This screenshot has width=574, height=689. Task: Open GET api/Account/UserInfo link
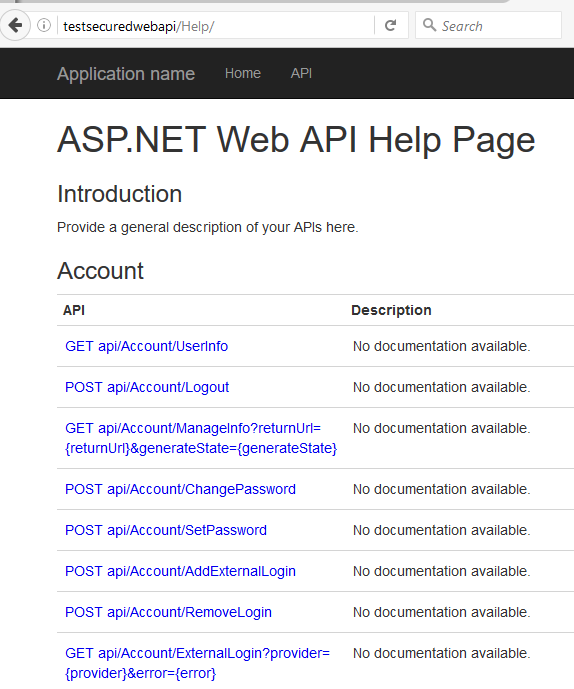tap(146, 346)
